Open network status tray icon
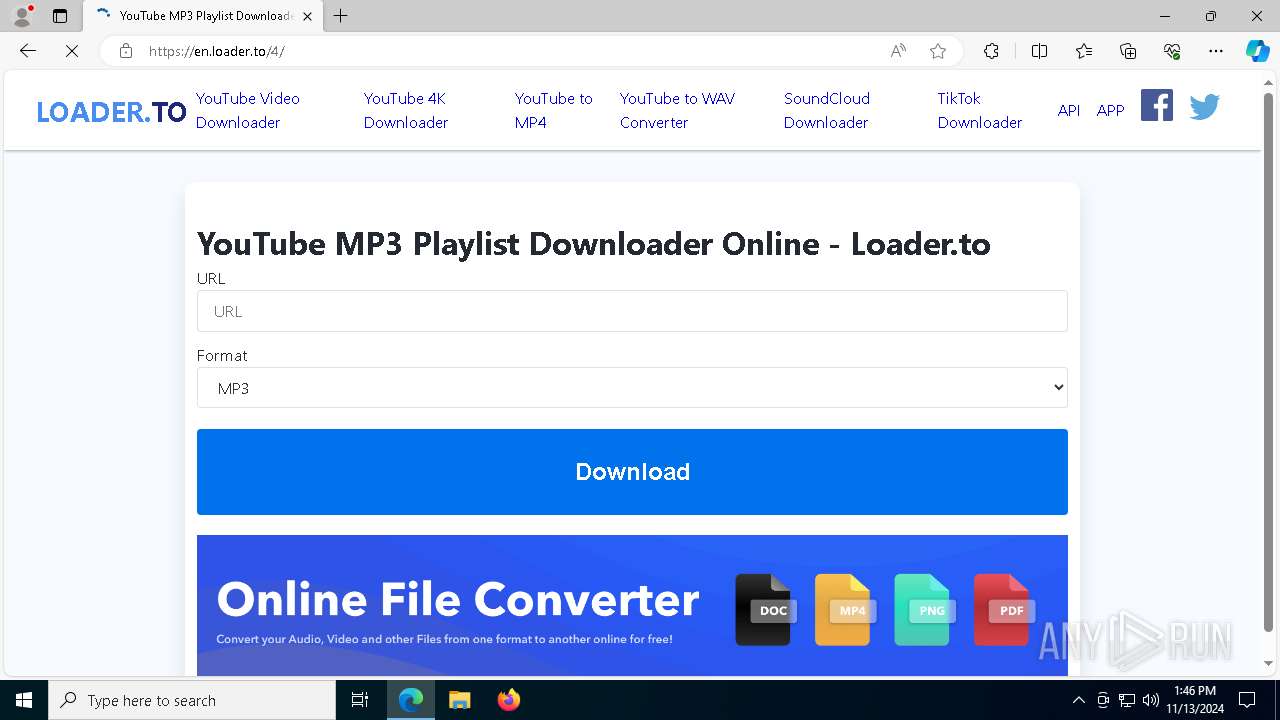1280x720 pixels. pyautogui.click(x=1127, y=700)
